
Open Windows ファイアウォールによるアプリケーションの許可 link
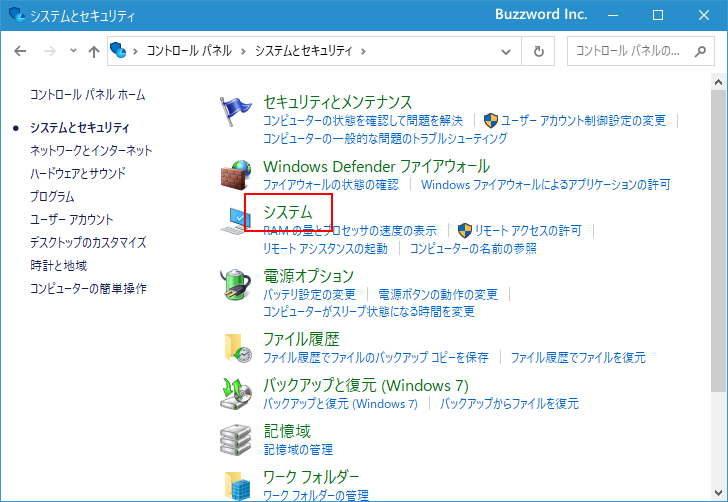(546, 185)
